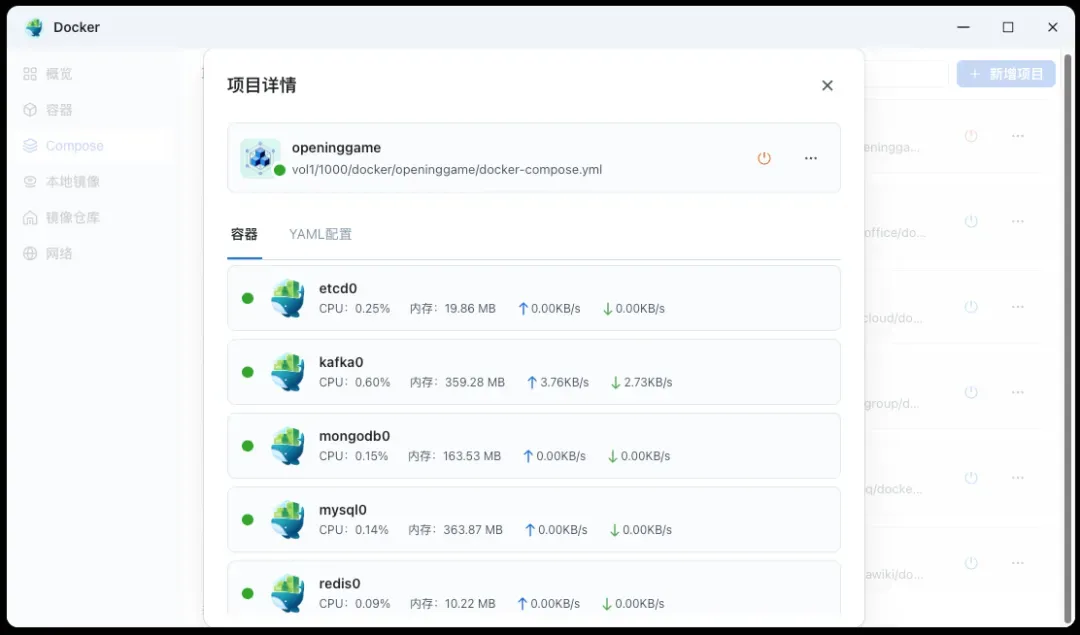
Task: Navigate to 网络 network page
Action: pos(59,254)
